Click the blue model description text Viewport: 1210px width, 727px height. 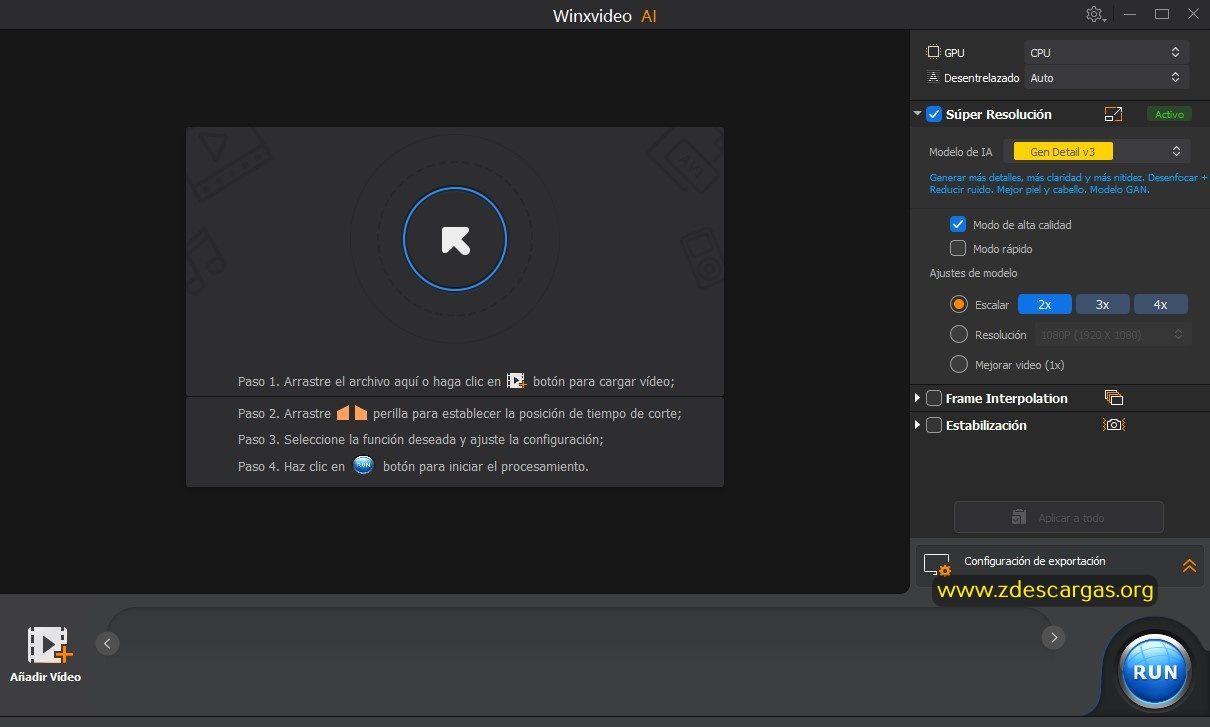click(x=1068, y=182)
